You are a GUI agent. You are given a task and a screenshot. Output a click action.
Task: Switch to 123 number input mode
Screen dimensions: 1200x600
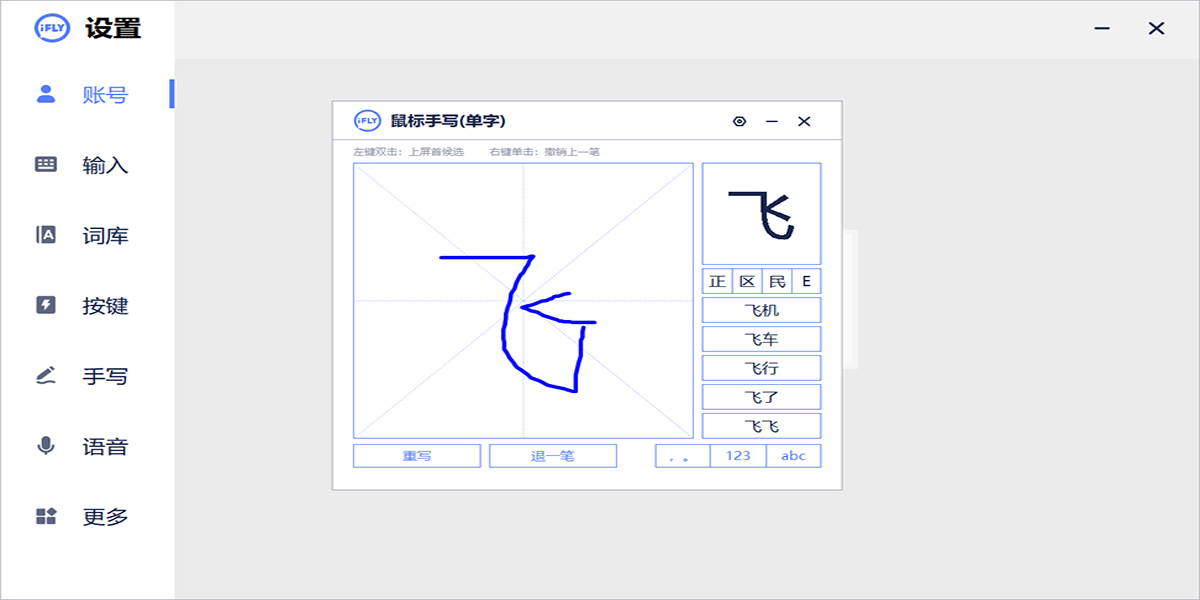pos(738,456)
